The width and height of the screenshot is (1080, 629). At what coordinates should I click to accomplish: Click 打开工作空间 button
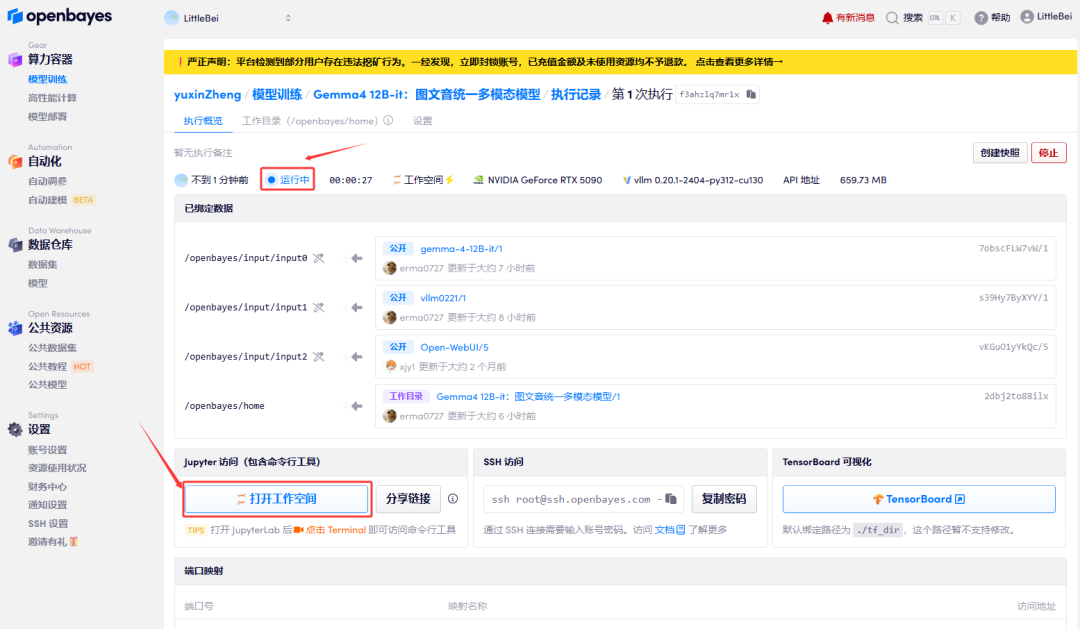click(276, 499)
